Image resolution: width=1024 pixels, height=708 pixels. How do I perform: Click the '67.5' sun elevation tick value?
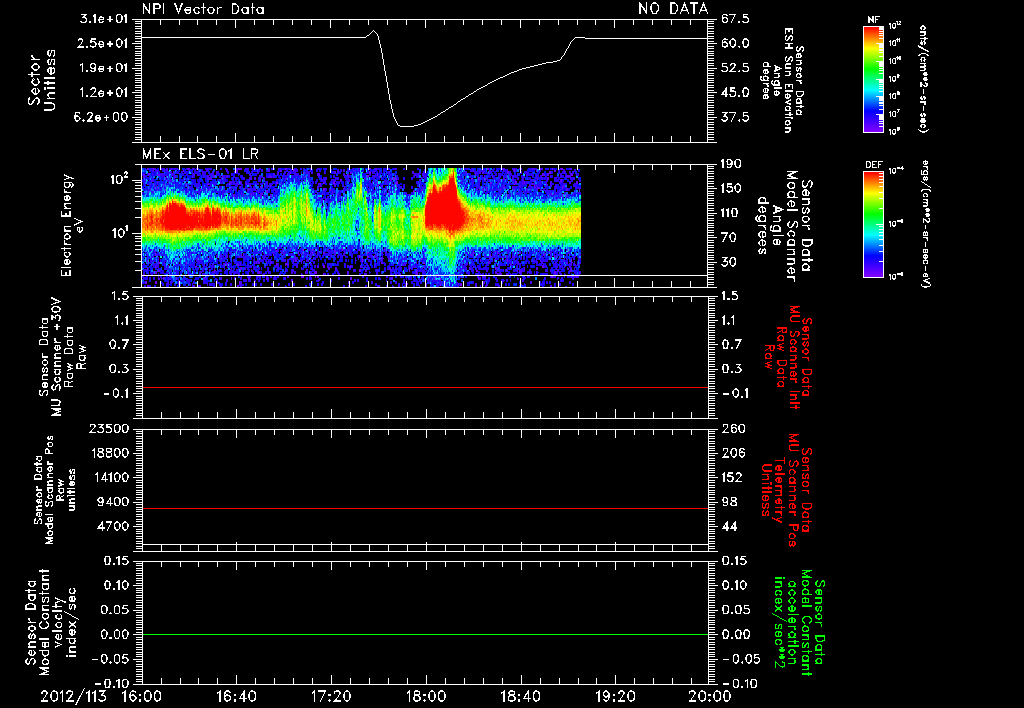pos(735,19)
